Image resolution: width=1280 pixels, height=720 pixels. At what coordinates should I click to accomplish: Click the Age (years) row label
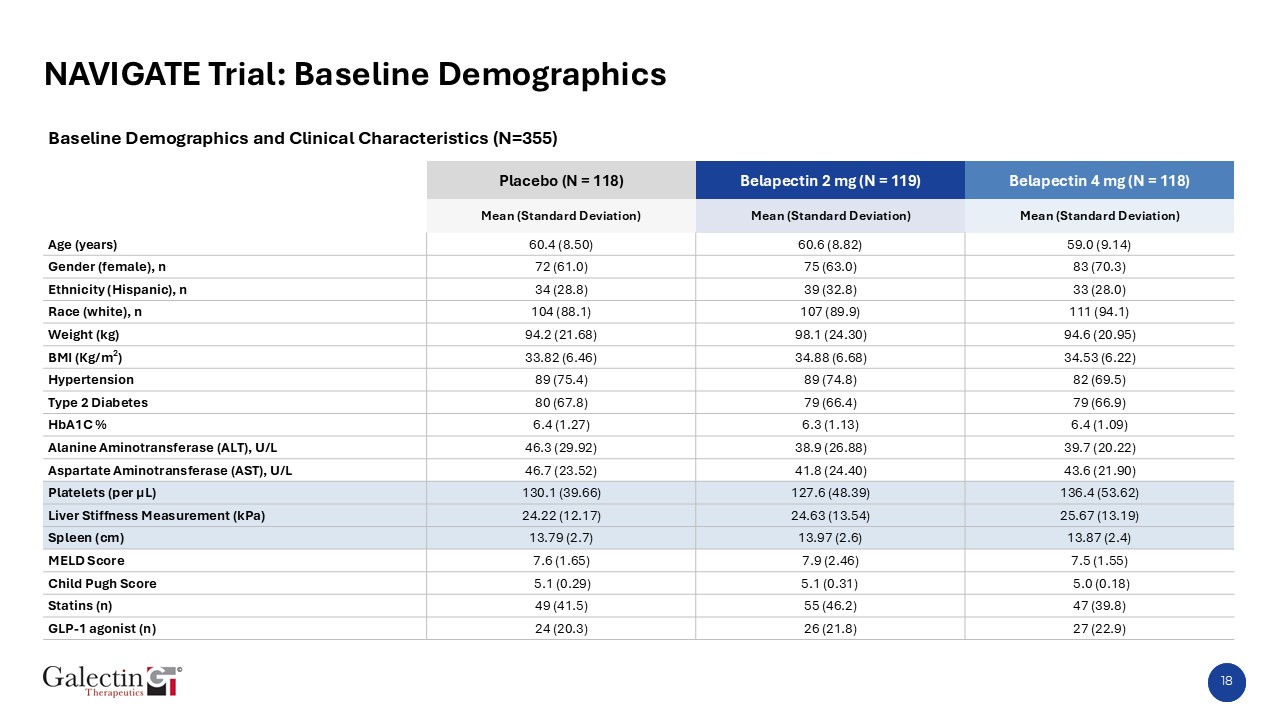[x=83, y=244]
